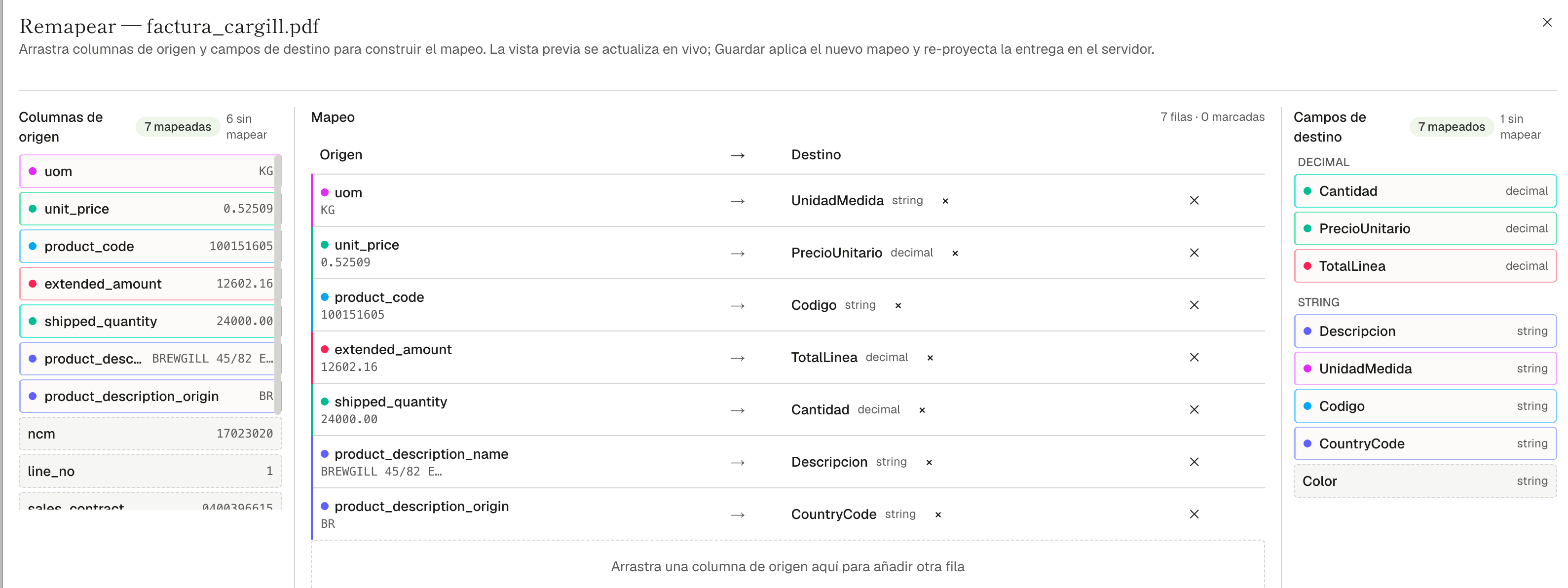Close the Remapear dialog
The width and height of the screenshot is (1568, 588).
point(1547,23)
